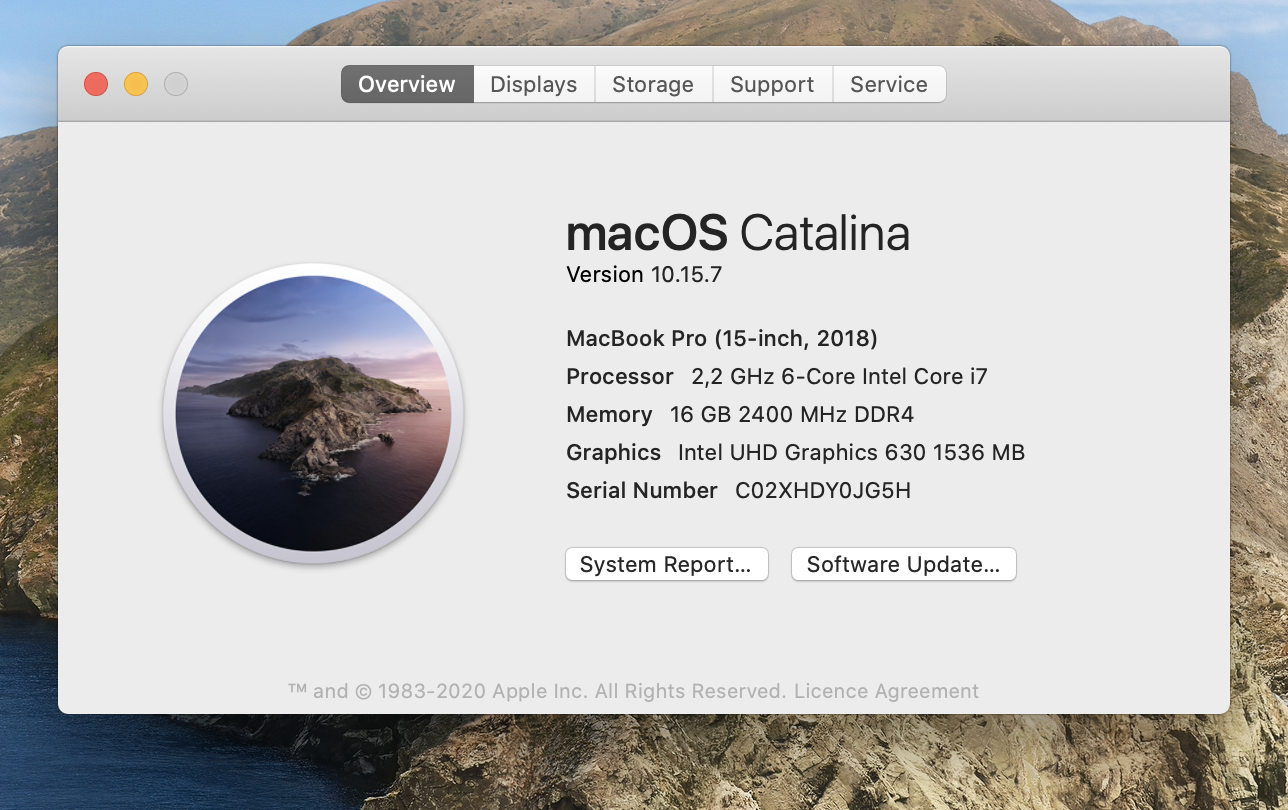Viewport: 1288px width, 810px height.
Task: Click the Serial Number label
Action: coord(642,490)
